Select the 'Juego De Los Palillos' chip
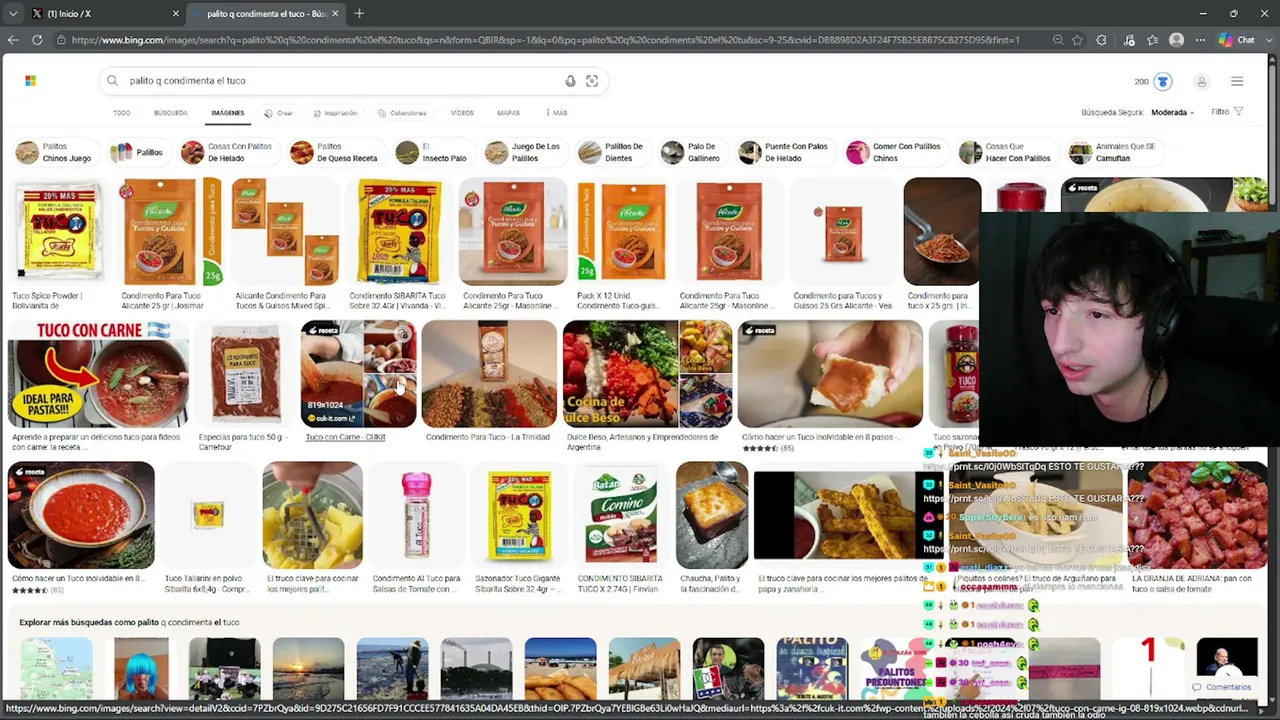The width and height of the screenshot is (1280, 720). (523, 152)
